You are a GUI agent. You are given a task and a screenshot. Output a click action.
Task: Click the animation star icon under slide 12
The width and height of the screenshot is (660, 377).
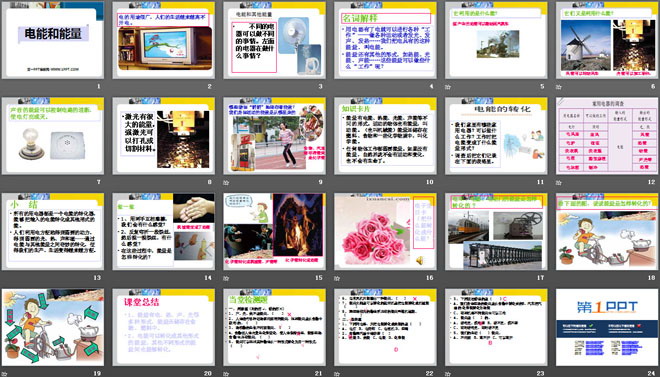559,183
